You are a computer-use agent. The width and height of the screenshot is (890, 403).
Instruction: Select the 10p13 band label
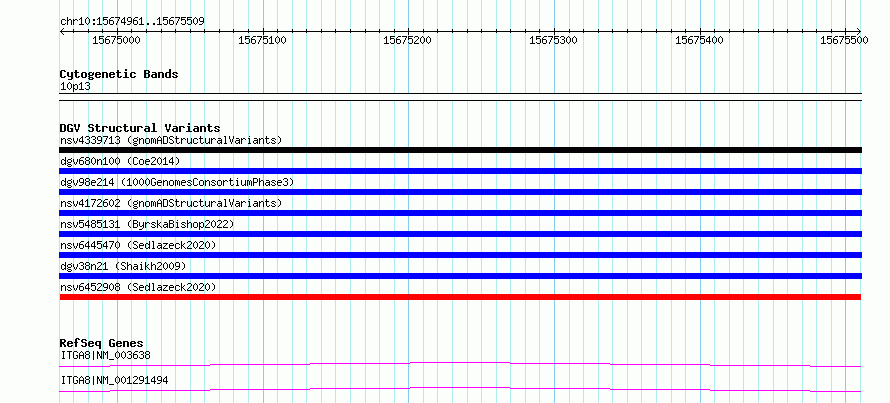(x=75, y=86)
